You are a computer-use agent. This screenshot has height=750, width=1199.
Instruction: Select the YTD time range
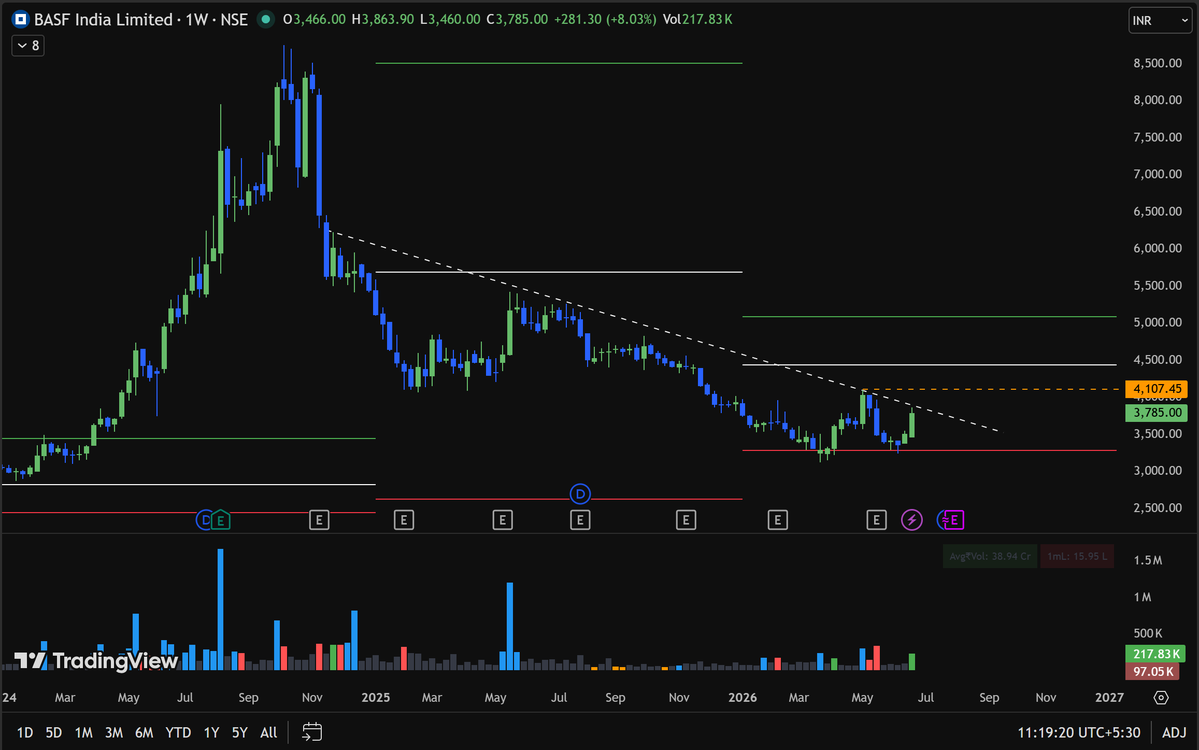pos(178,732)
